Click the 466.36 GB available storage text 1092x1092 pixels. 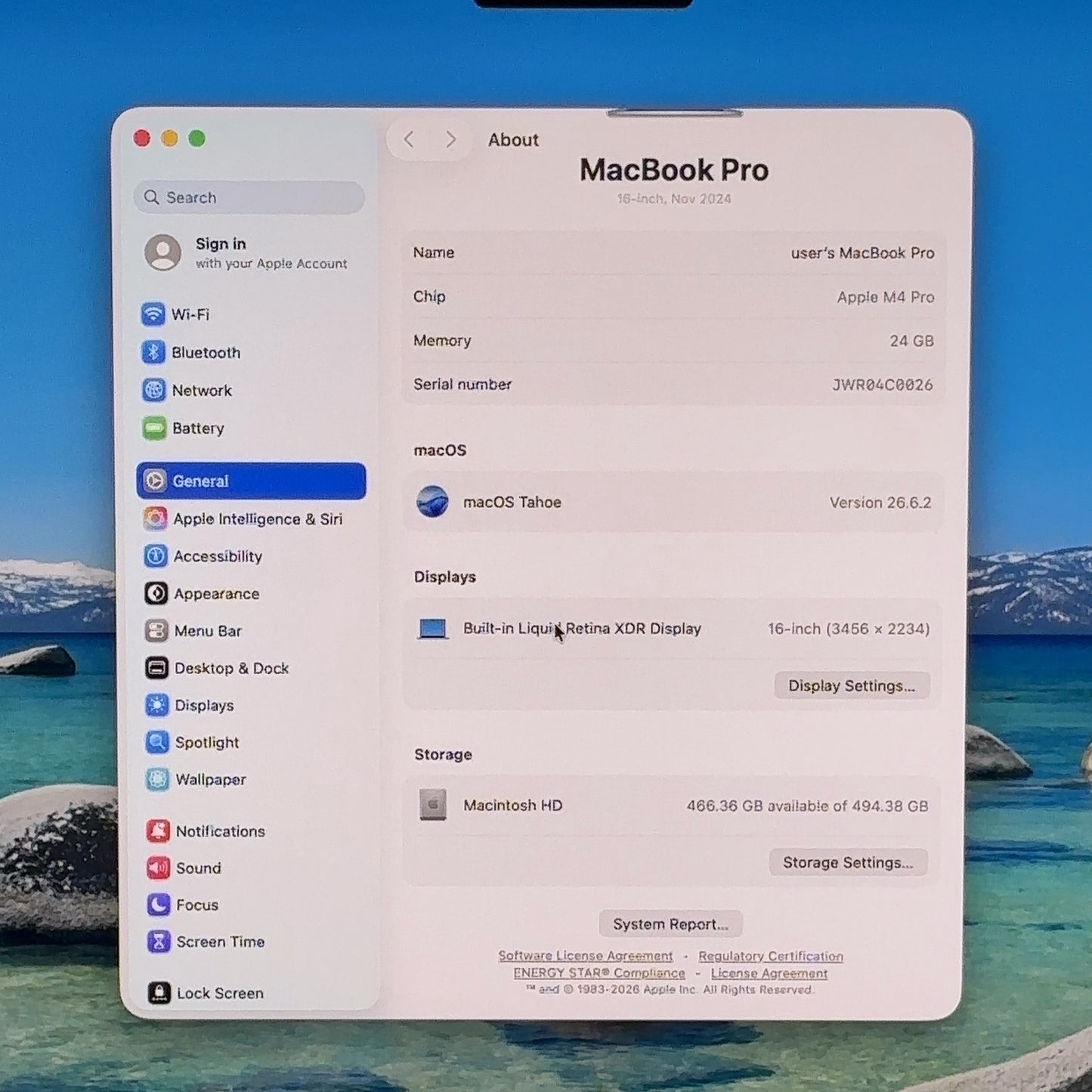coord(807,806)
